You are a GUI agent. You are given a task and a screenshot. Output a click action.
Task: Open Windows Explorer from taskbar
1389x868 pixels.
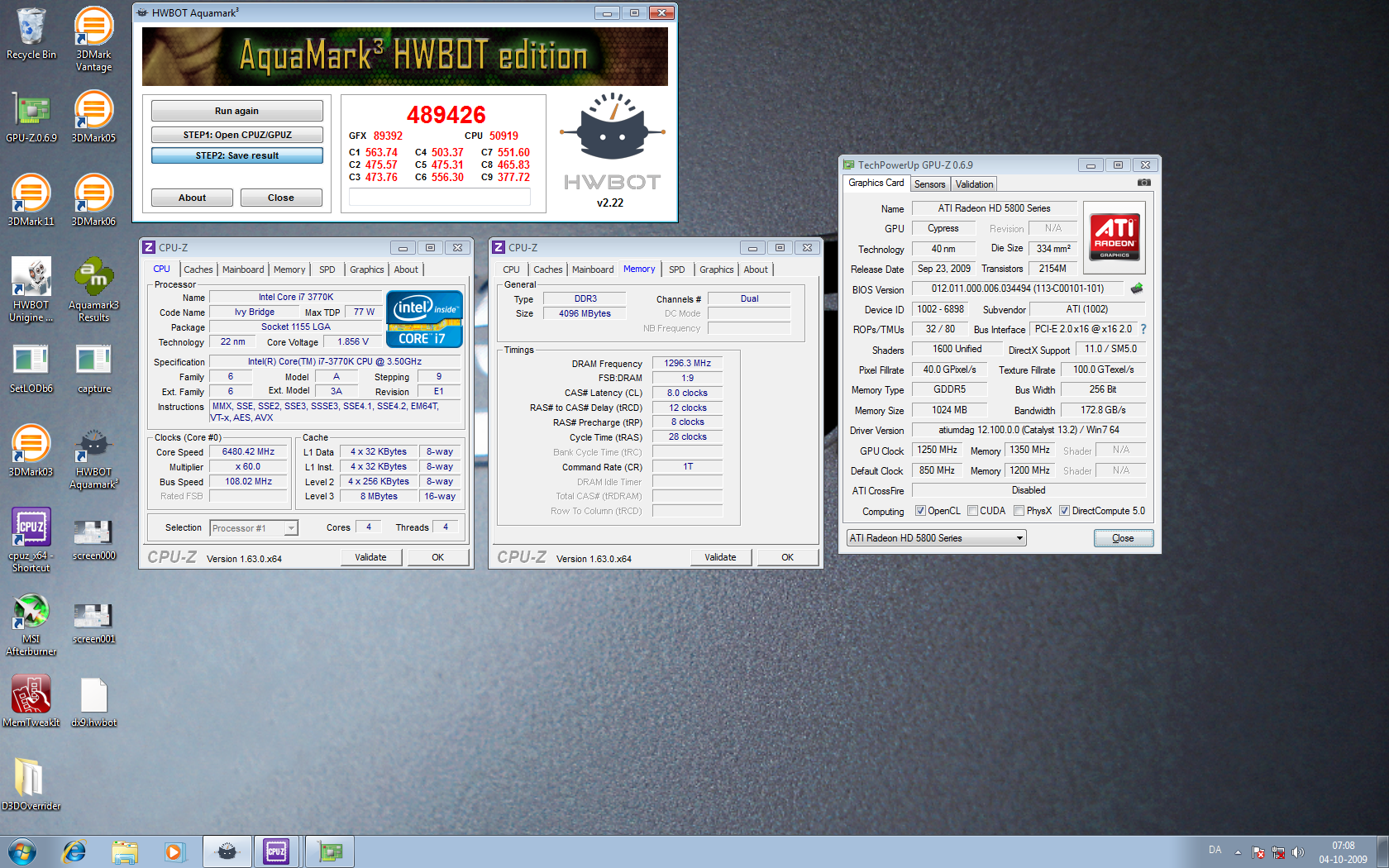coord(125,851)
